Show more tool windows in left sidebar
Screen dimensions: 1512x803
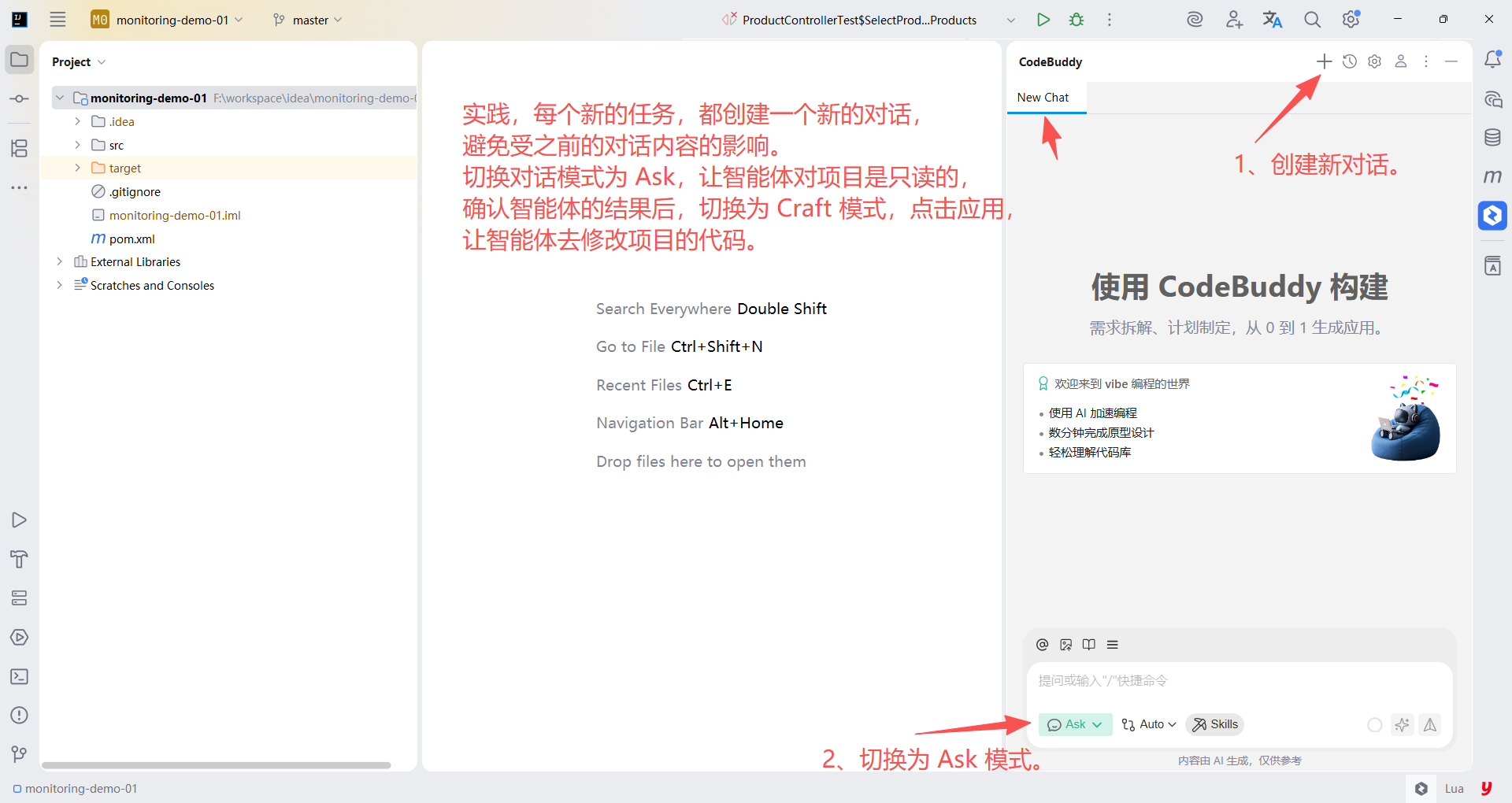coord(20,187)
